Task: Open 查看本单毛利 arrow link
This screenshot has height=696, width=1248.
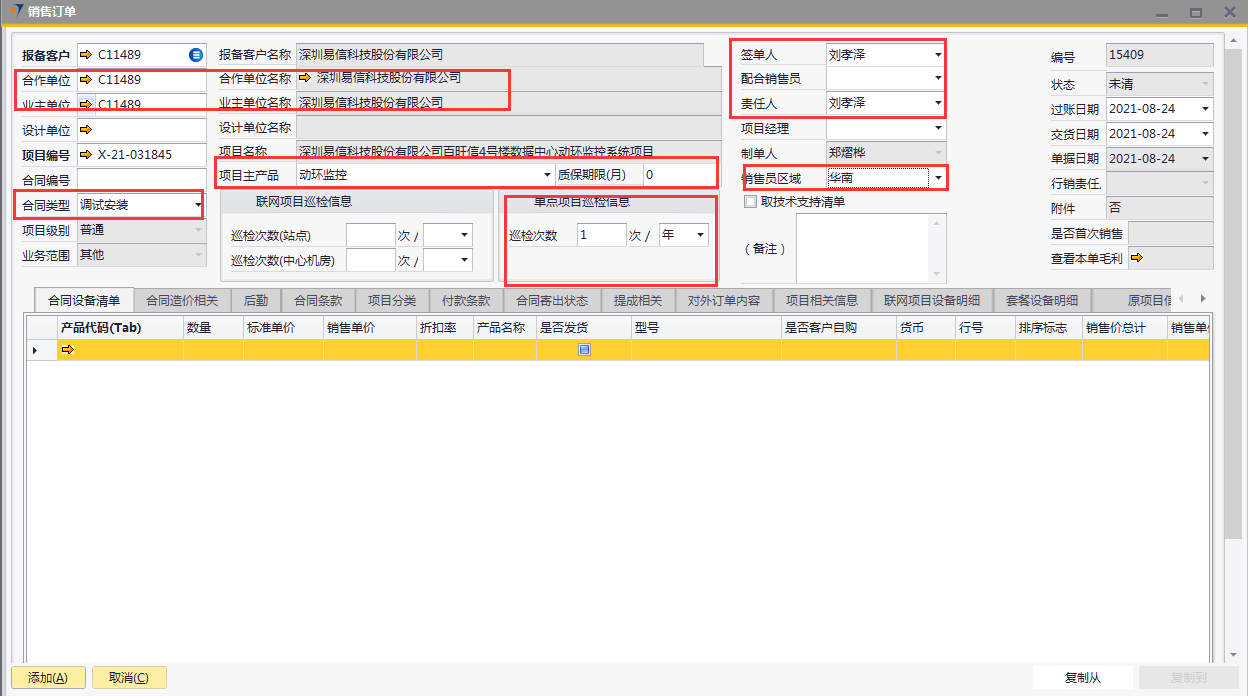Action: click(x=1136, y=258)
